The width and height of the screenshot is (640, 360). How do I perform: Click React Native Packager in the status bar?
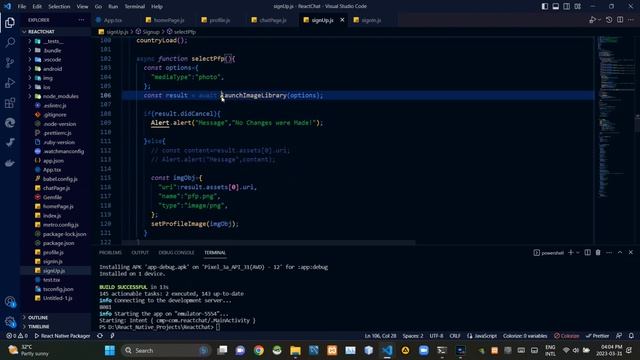coord(62,336)
